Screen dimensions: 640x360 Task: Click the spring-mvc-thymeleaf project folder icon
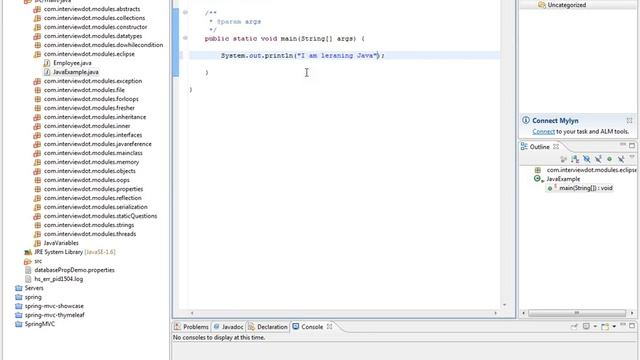pyautogui.click(x=18, y=315)
